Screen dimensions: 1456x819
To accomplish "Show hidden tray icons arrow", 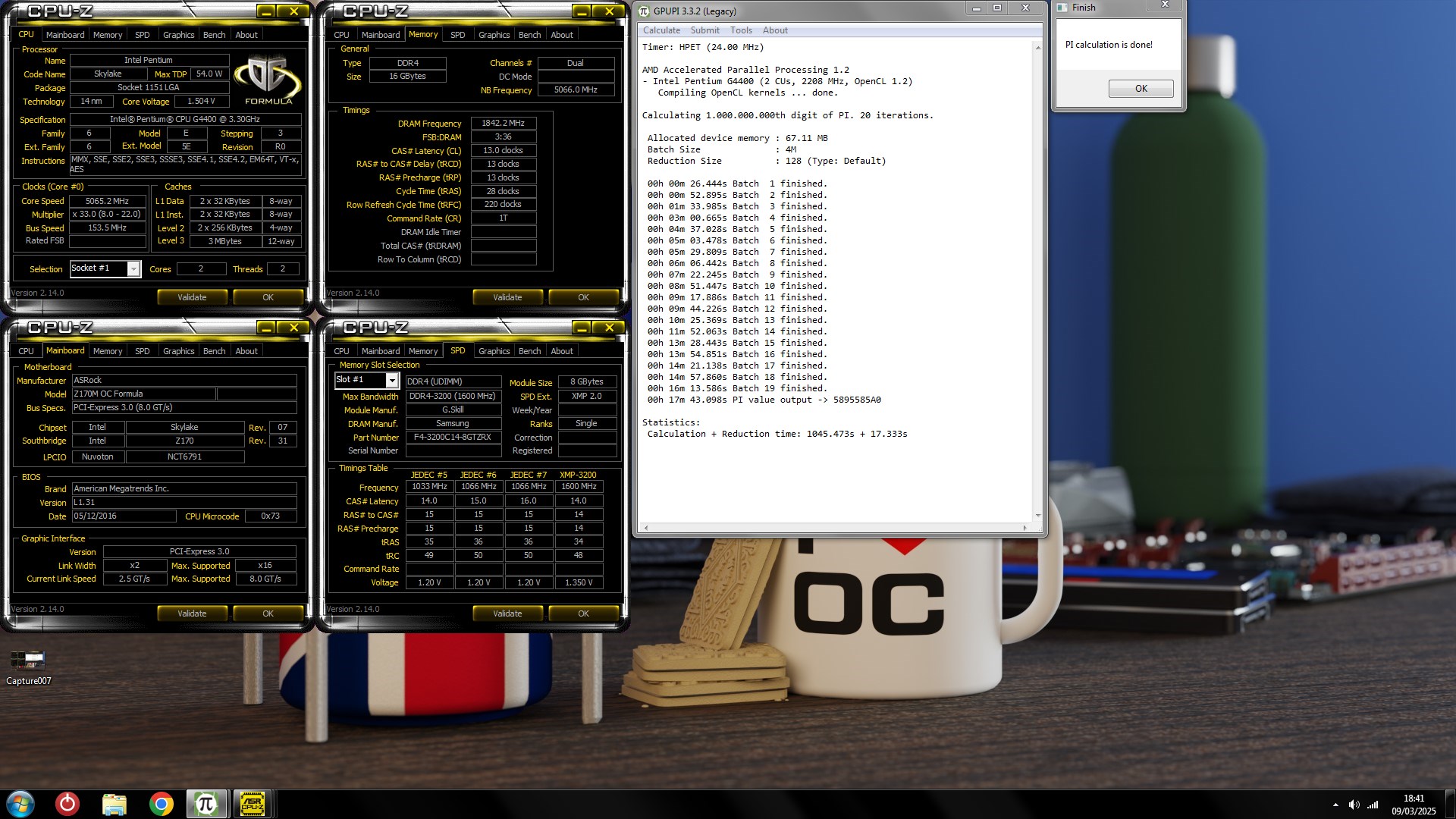I will (x=1335, y=805).
